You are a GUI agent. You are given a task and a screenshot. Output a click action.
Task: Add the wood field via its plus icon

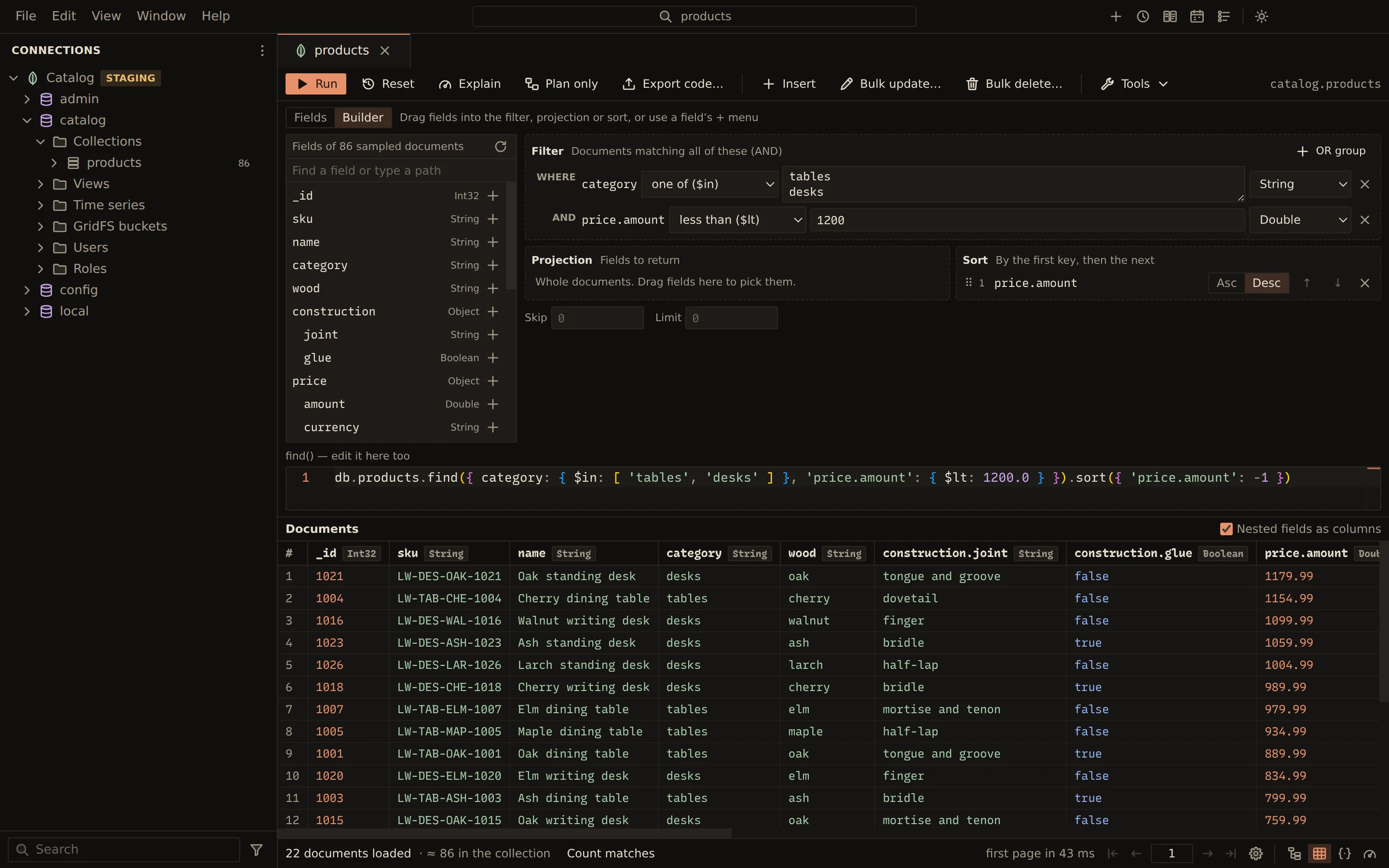pos(492,288)
